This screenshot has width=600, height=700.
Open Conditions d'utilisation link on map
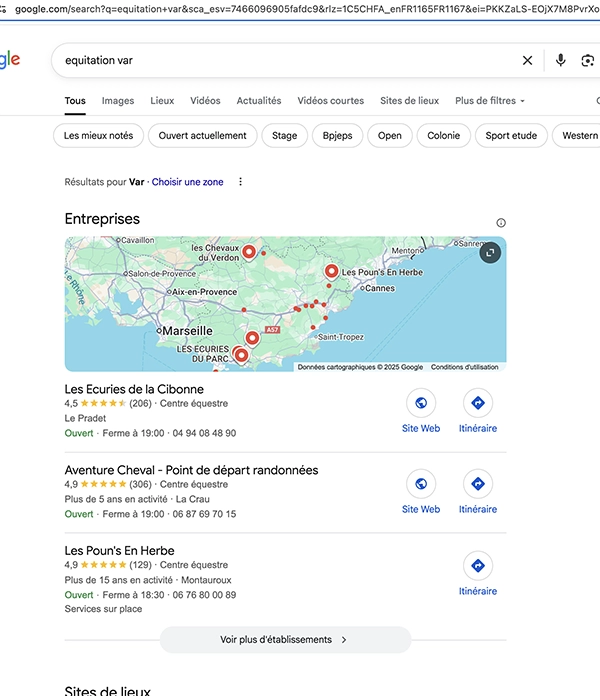pos(464,367)
